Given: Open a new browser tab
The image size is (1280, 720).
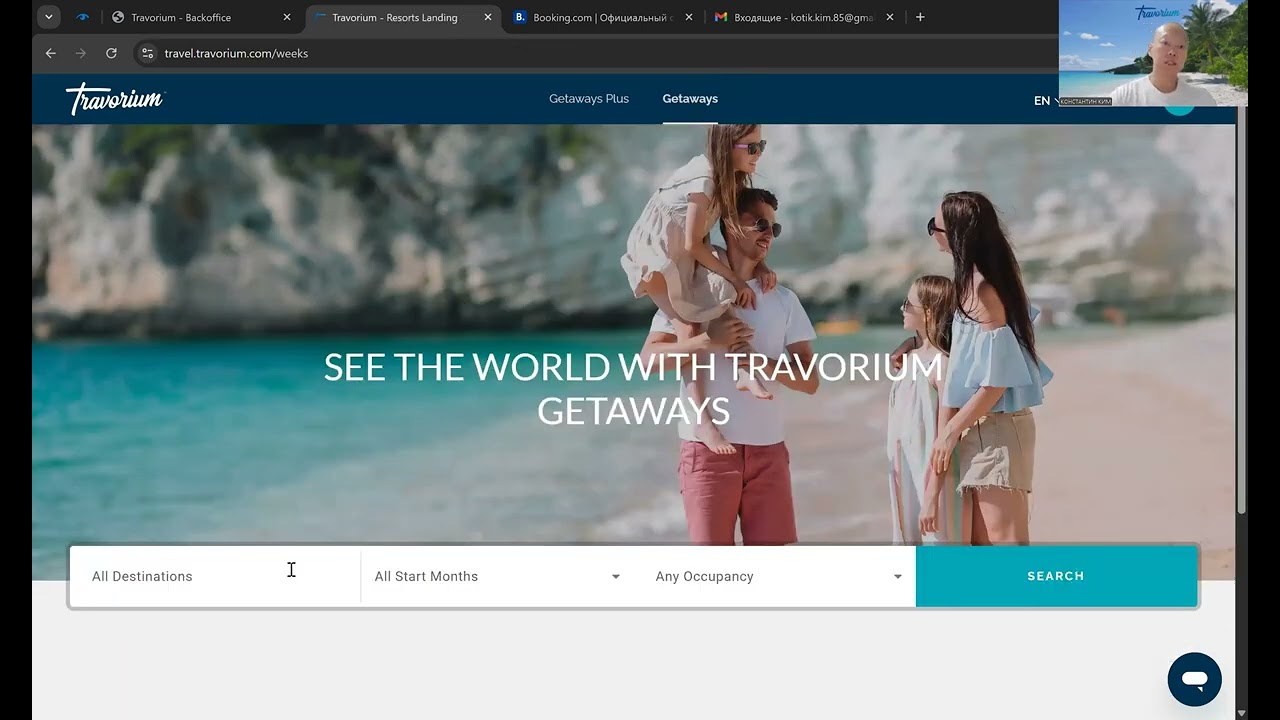Looking at the screenshot, I should click(x=920, y=17).
